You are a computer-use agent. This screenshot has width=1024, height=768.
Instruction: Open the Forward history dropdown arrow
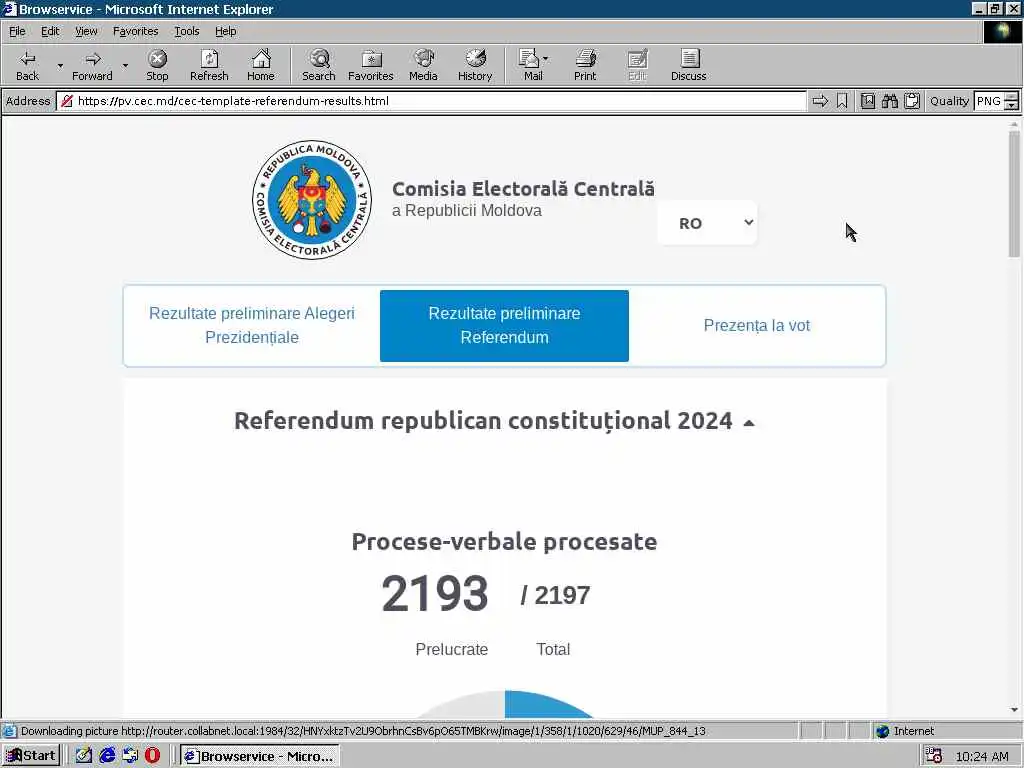[x=125, y=65]
